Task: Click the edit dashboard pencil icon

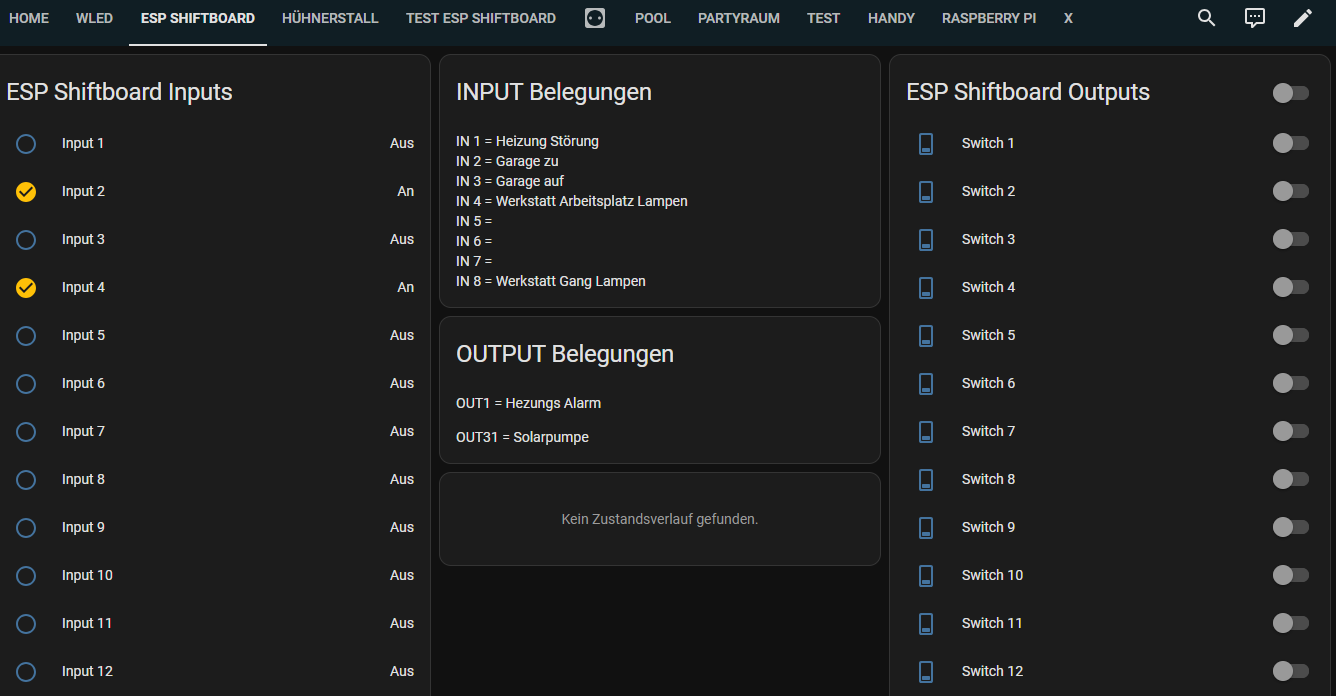Action: pos(1302,17)
